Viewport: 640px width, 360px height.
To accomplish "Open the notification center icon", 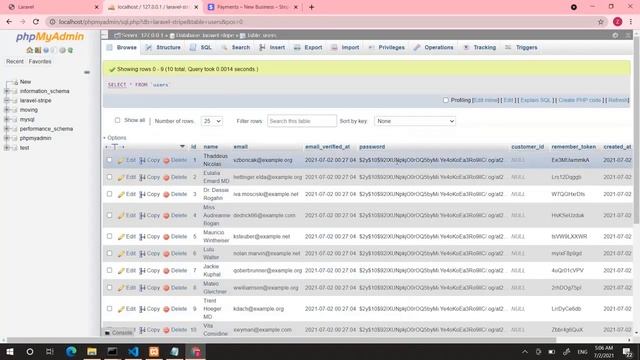I will (x=627, y=351).
